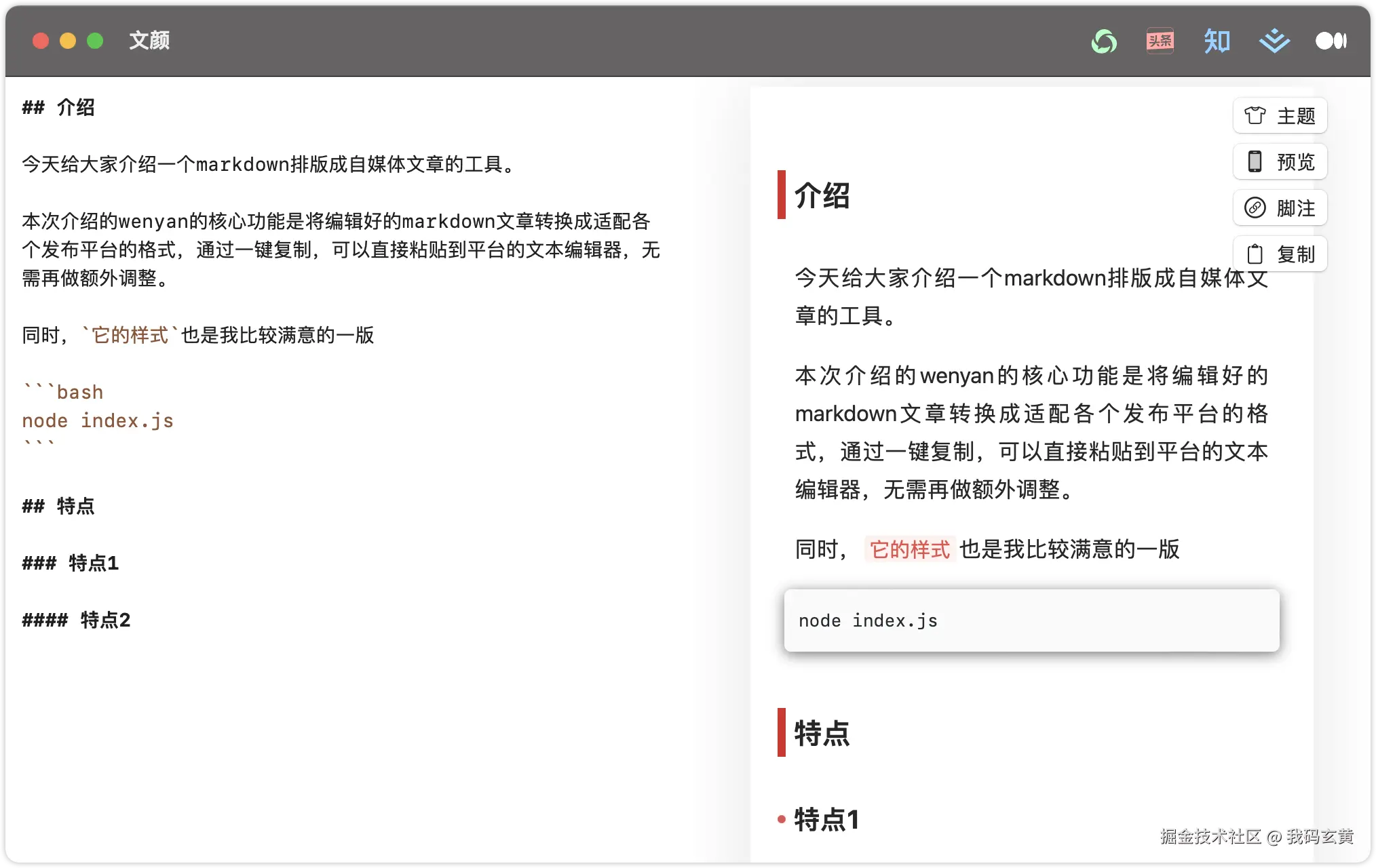This screenshot has width=1376, height=868.
Task: Switch to the Zhihu (知) platform
Action: (x=1217, y=41)
